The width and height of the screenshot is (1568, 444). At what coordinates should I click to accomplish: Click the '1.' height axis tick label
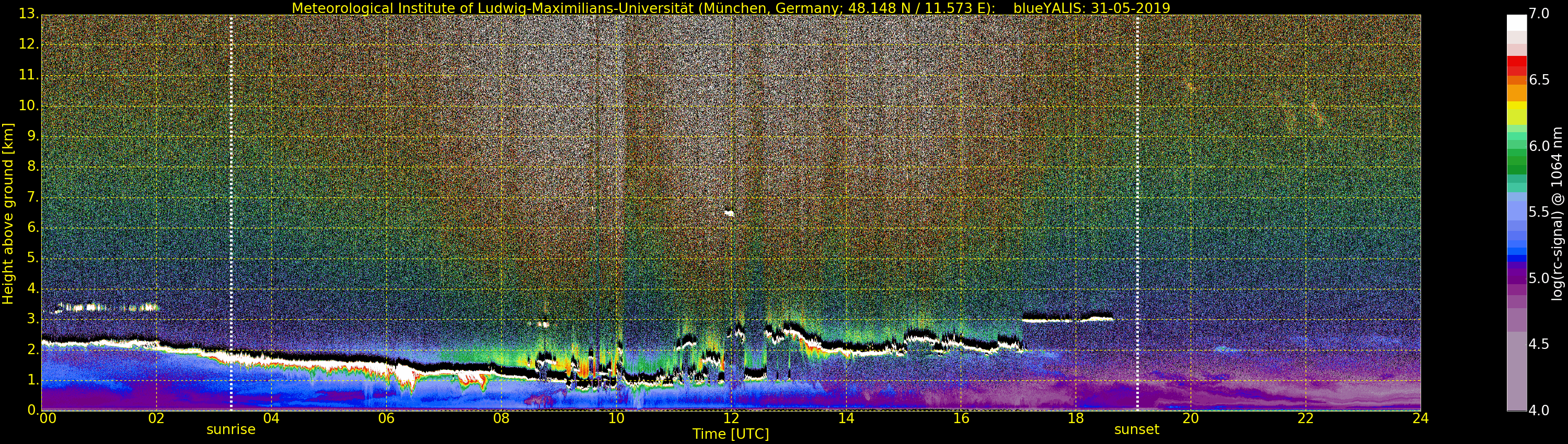(33, 380)
